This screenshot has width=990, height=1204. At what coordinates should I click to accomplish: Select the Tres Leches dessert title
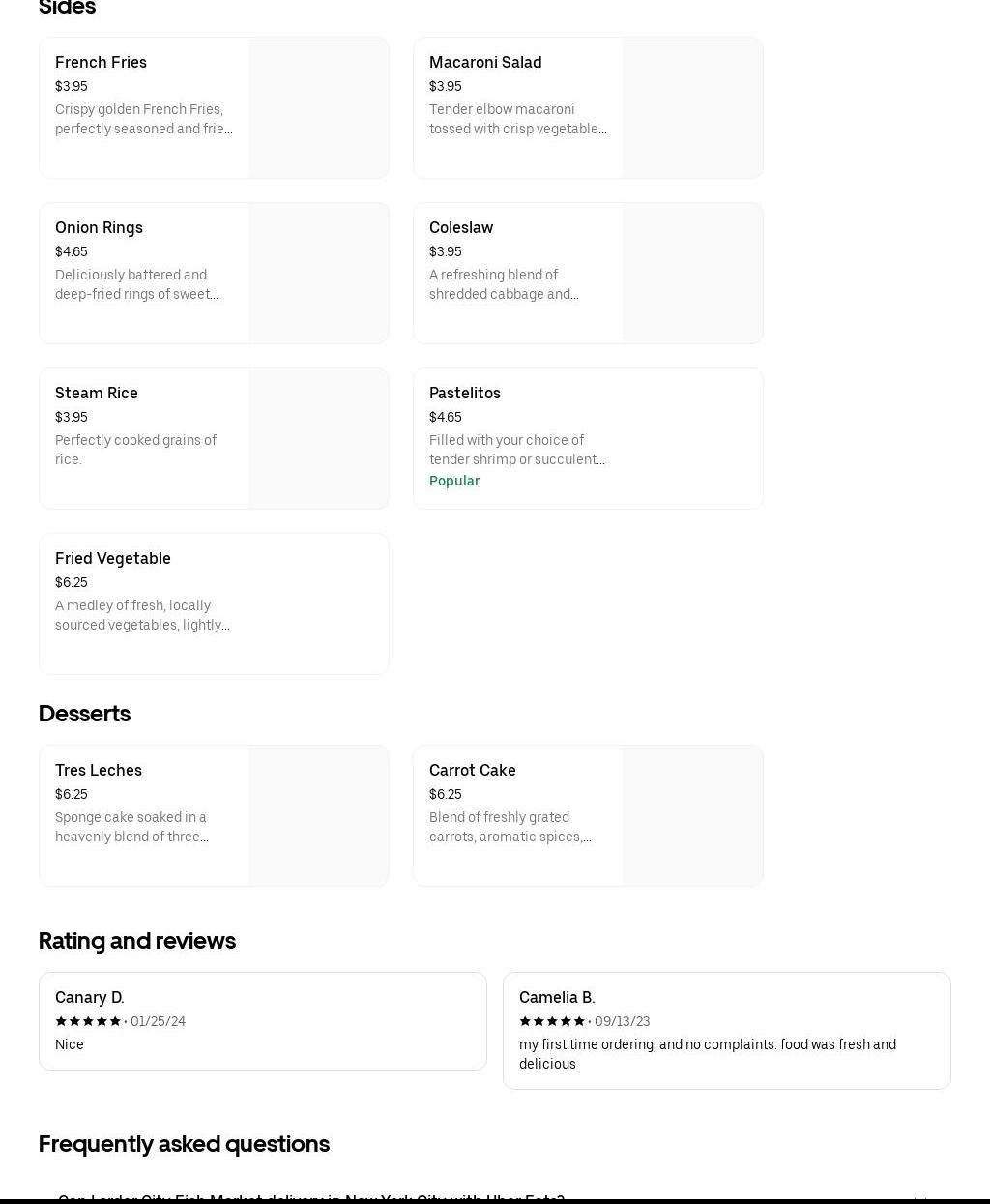(99, 770)
